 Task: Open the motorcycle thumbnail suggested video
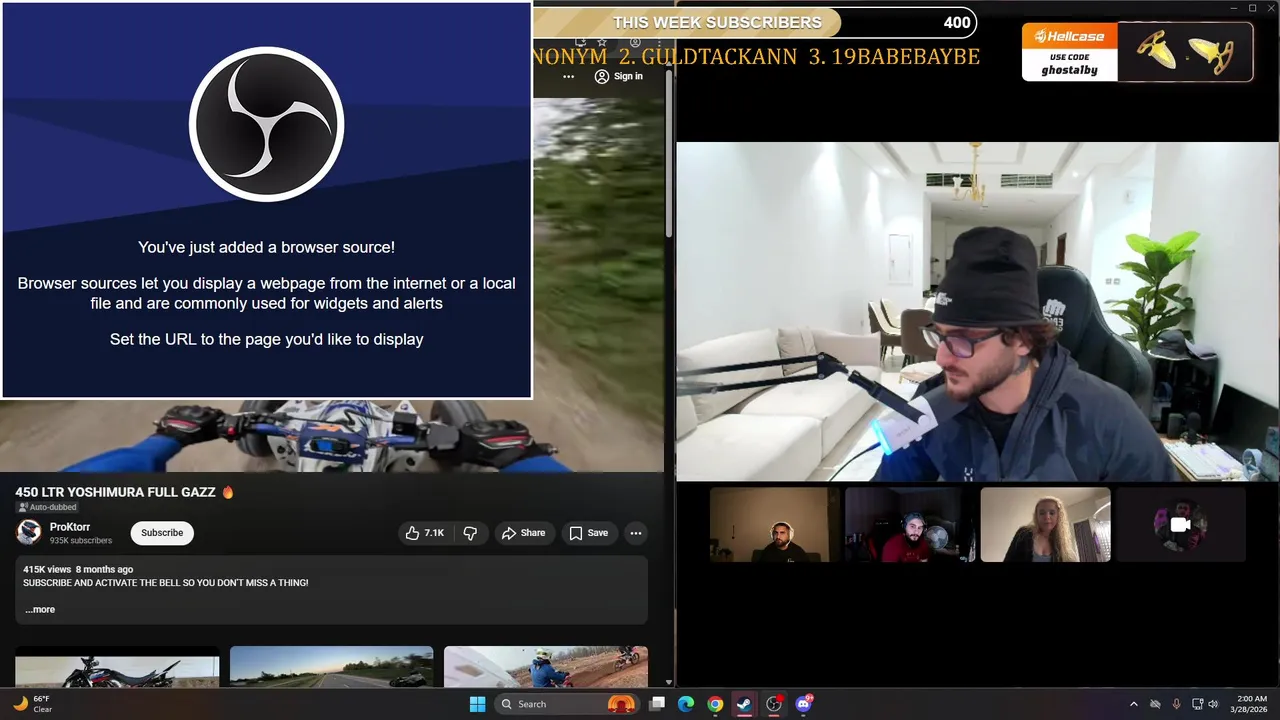pos(117,667)
